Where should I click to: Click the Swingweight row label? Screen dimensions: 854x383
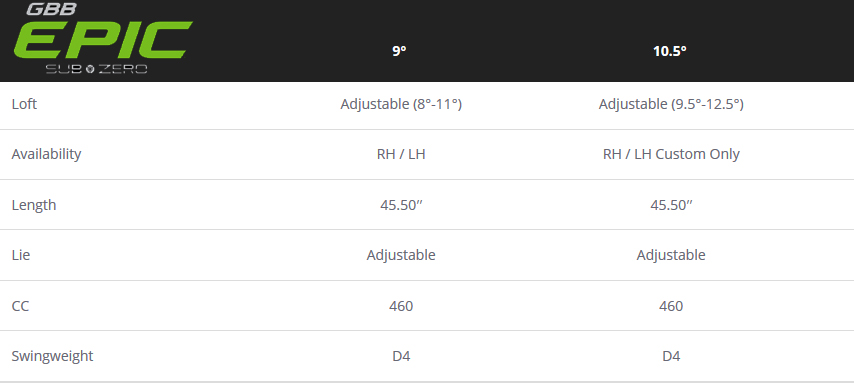tap(52, 356)
